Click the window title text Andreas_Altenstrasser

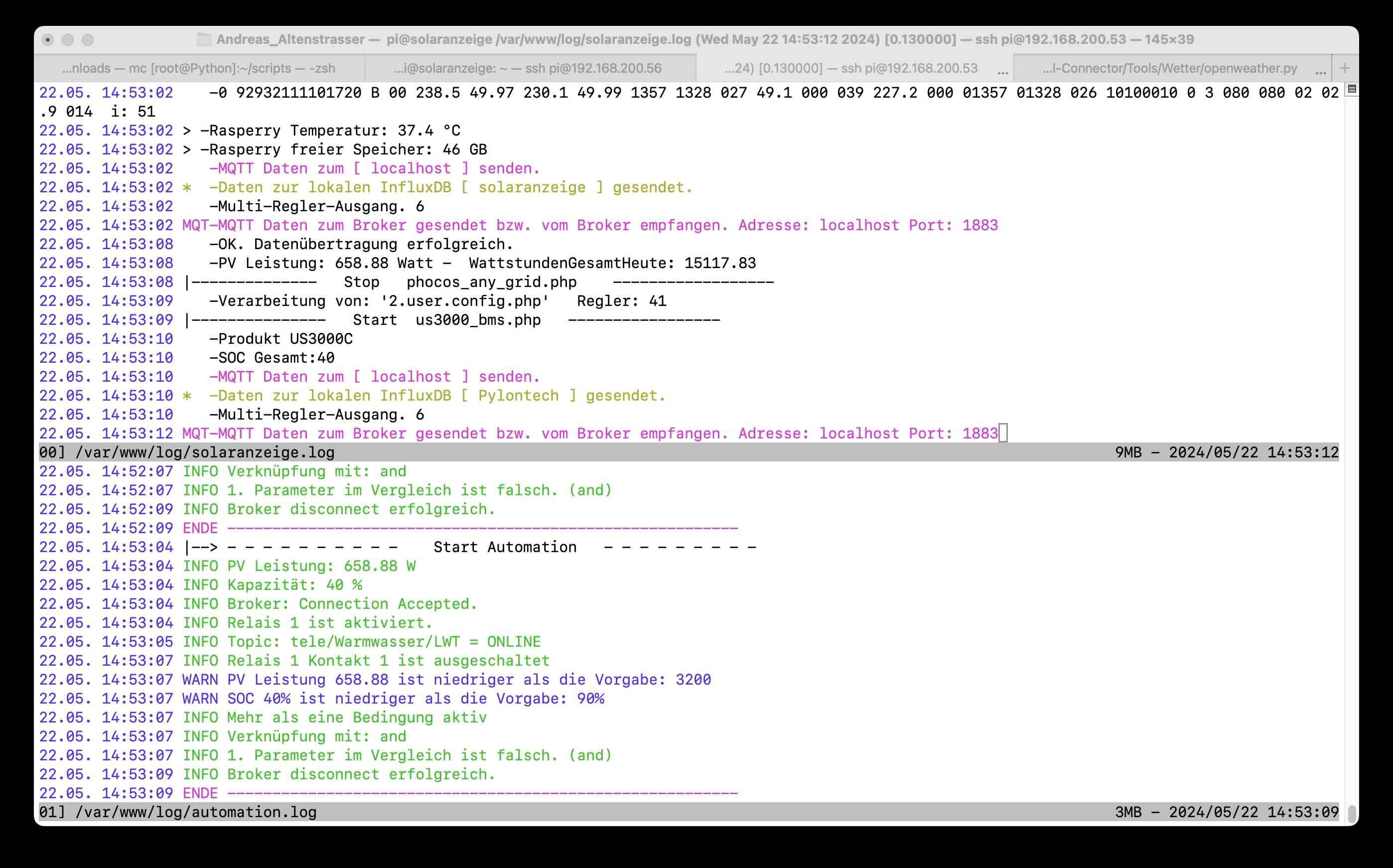click(x=290, y=39)
